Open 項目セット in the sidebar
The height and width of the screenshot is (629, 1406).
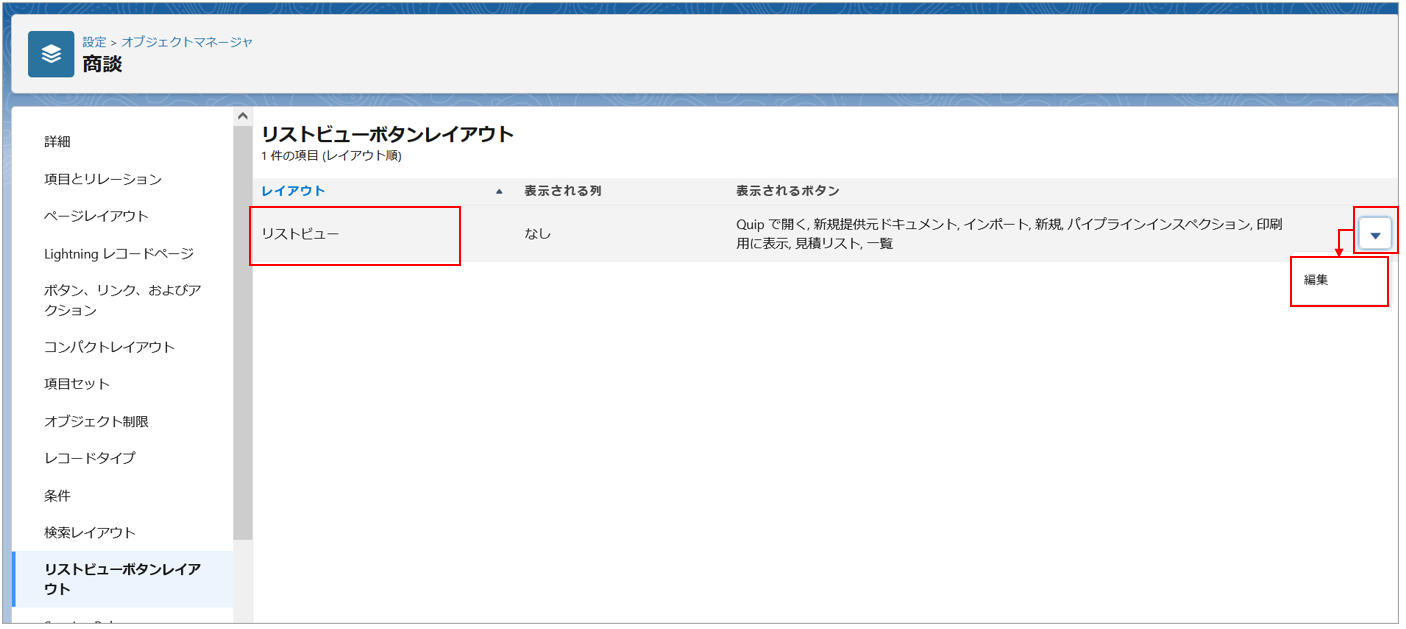pos(77,384)
